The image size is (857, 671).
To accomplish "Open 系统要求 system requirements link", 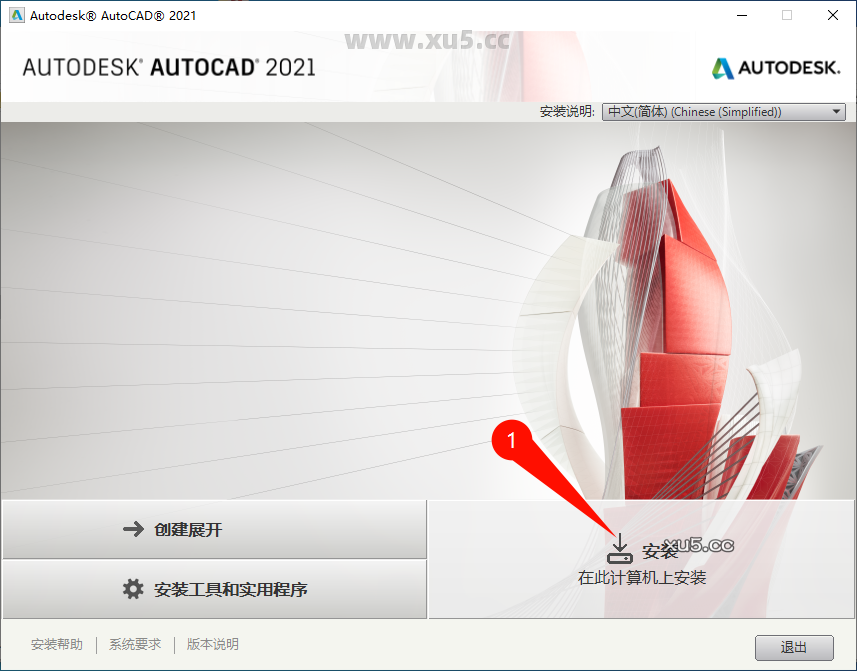I will (x=135, y=645).
